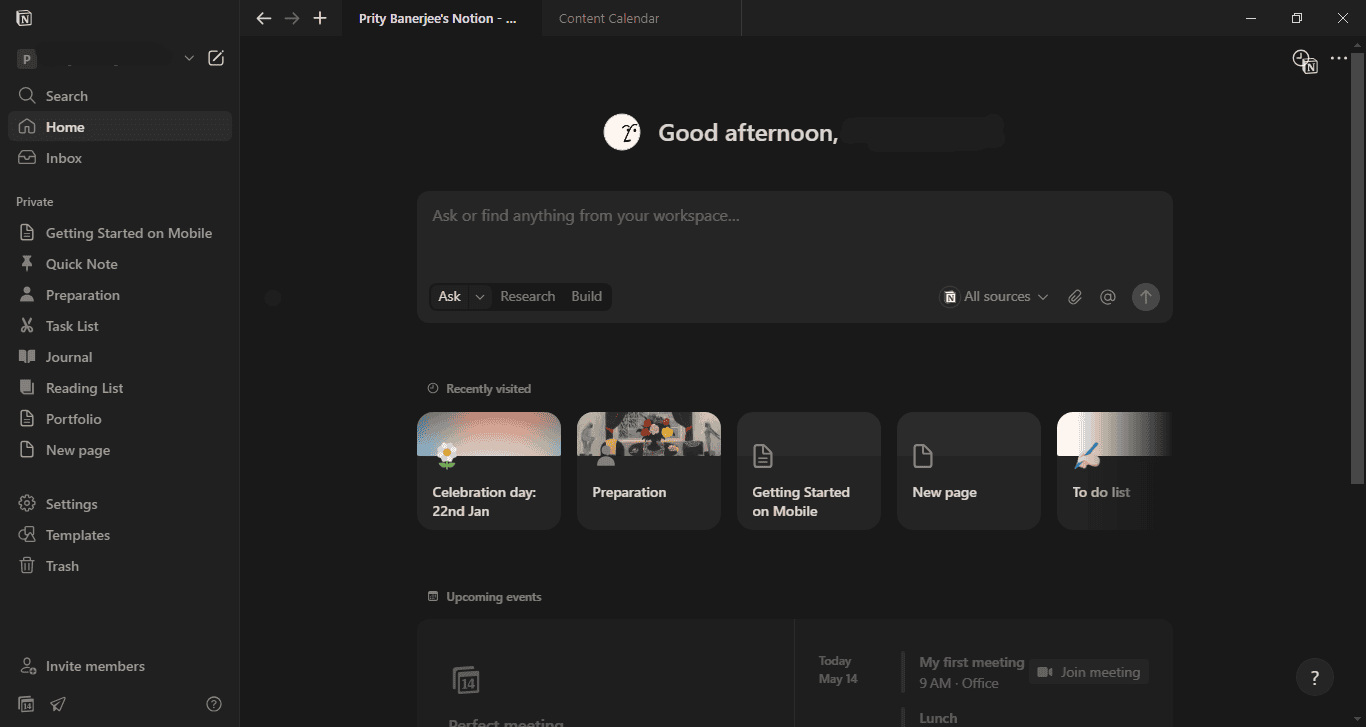1366x727 pixels.
Task: Collapse the Private section header
Action: click(x=35, y=202)
